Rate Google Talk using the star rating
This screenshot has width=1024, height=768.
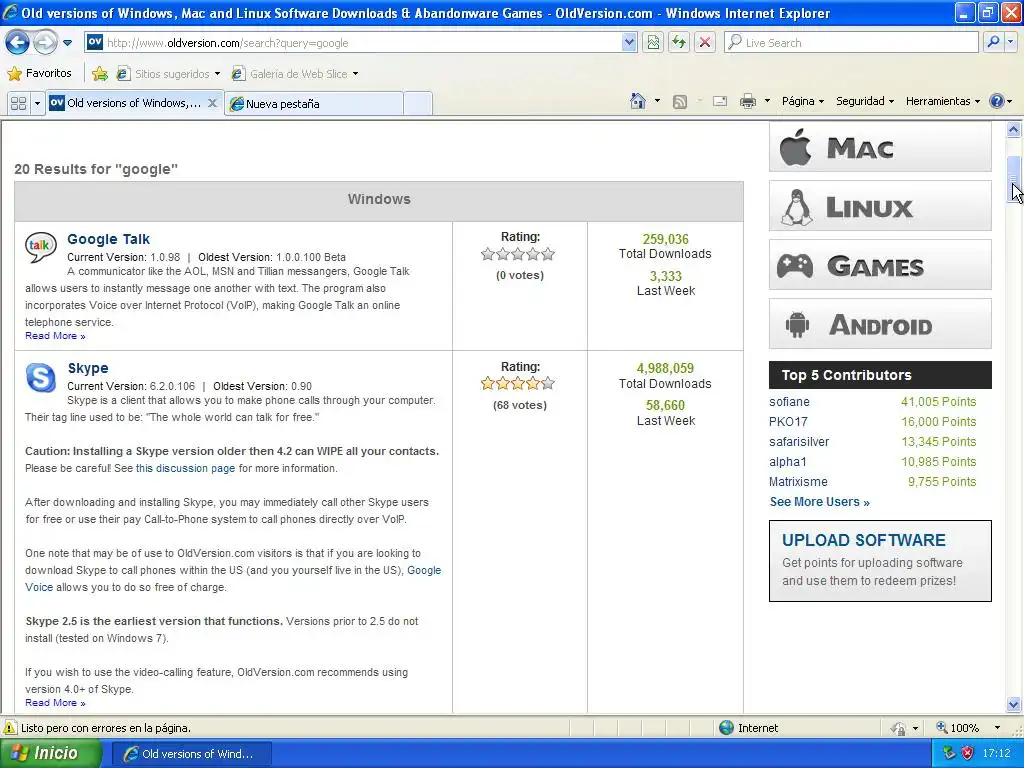(x=518, y=254)
